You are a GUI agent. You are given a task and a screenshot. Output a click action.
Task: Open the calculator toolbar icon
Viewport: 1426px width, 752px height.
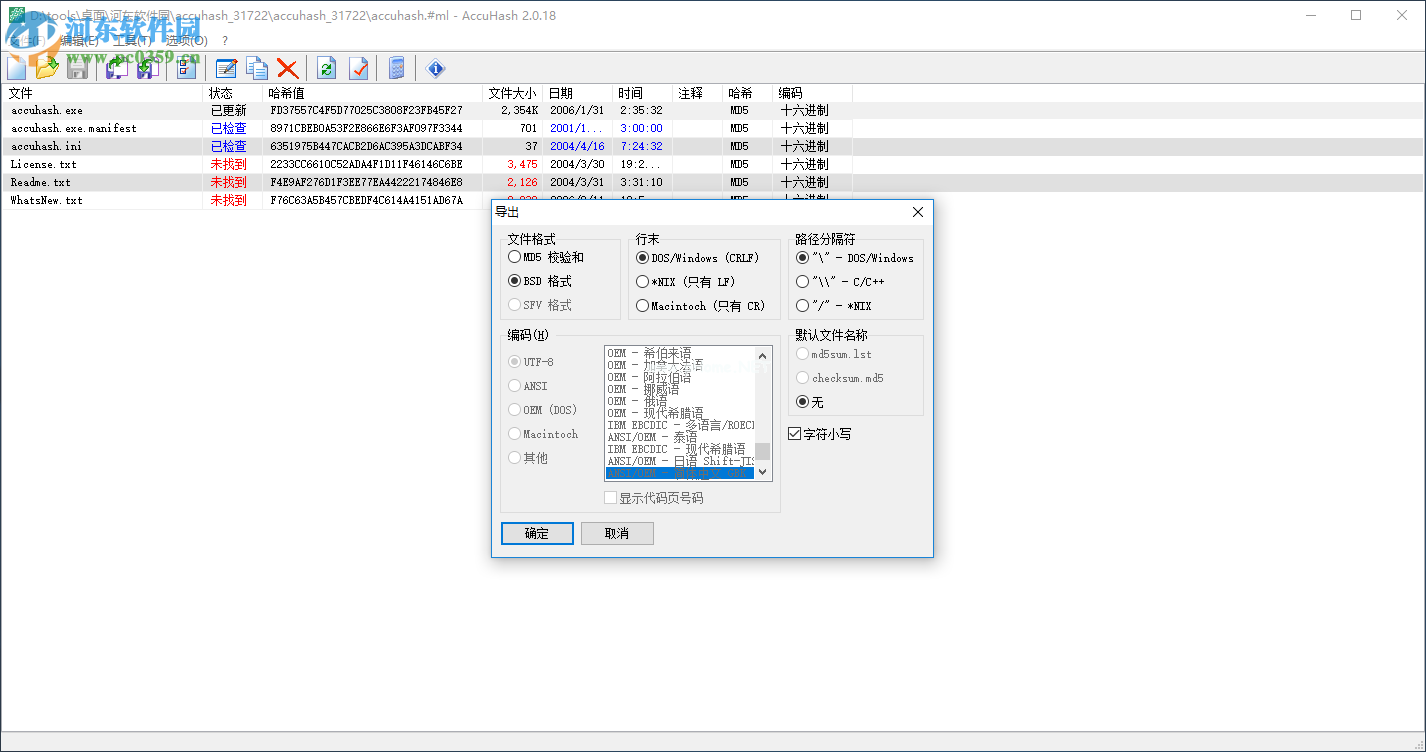point(398,68)
